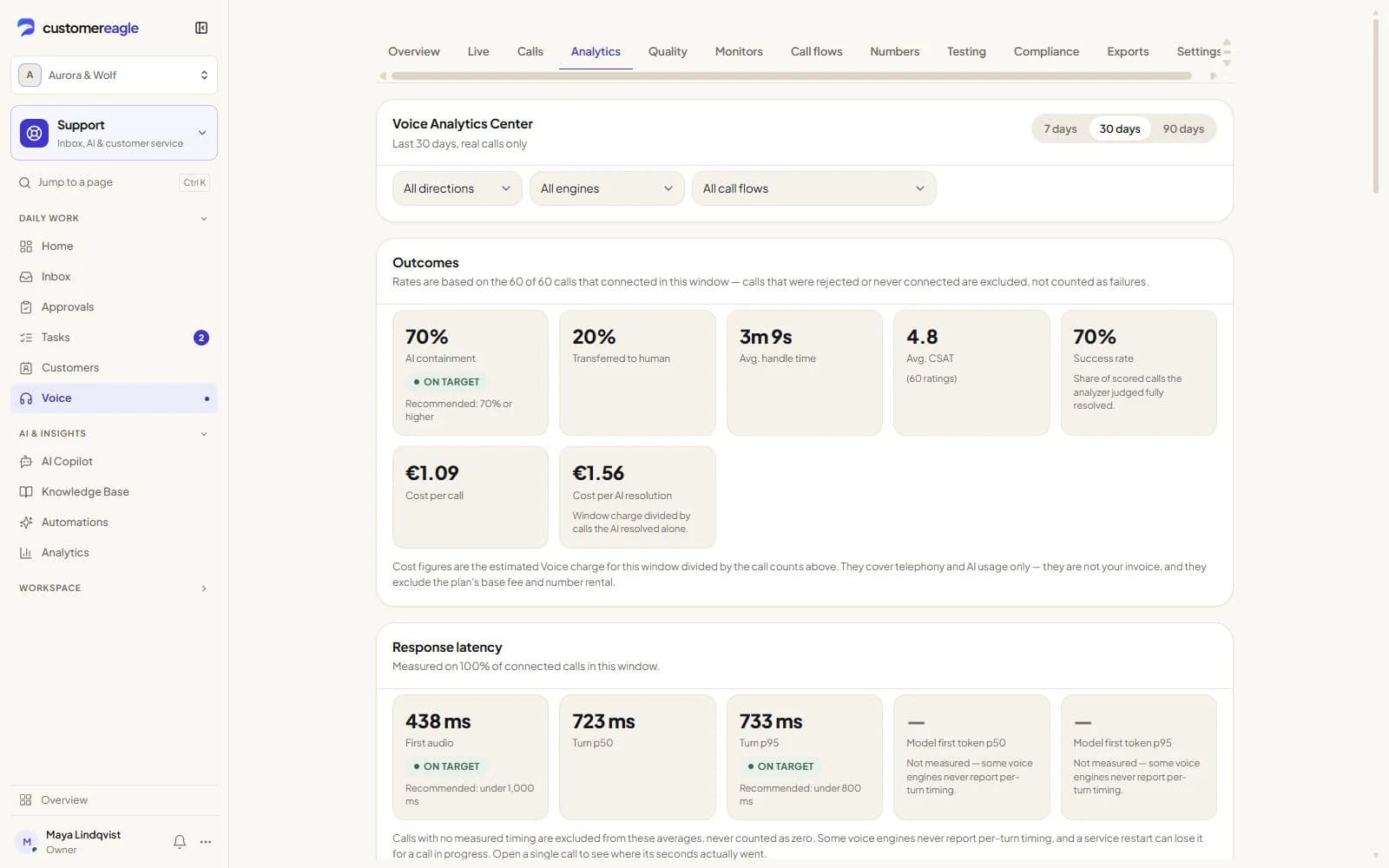Click the Support lifebuoy icon
Screen dimensions: 1389x868
point(34,133)
